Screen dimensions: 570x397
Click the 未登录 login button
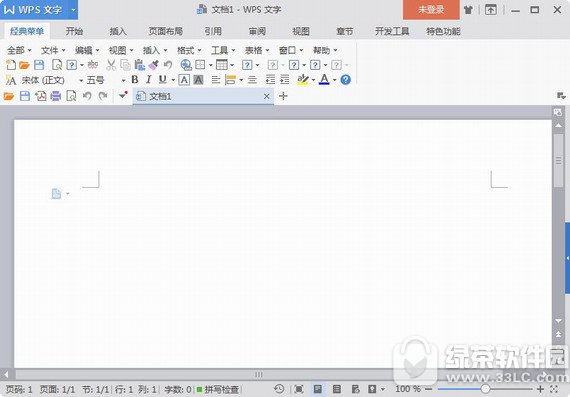click(431, 10)
